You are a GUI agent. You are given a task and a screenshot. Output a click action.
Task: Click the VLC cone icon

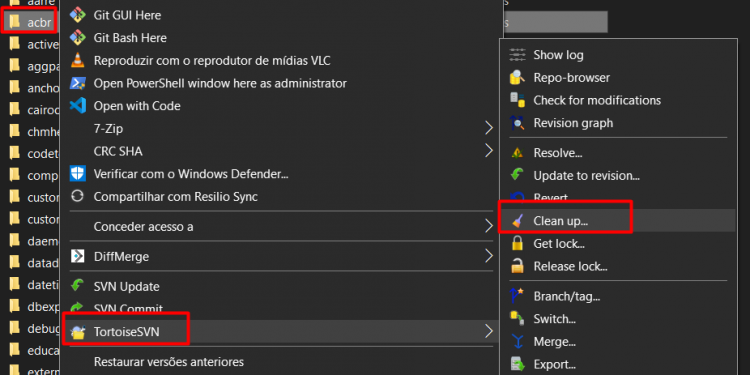click(77, 60)
